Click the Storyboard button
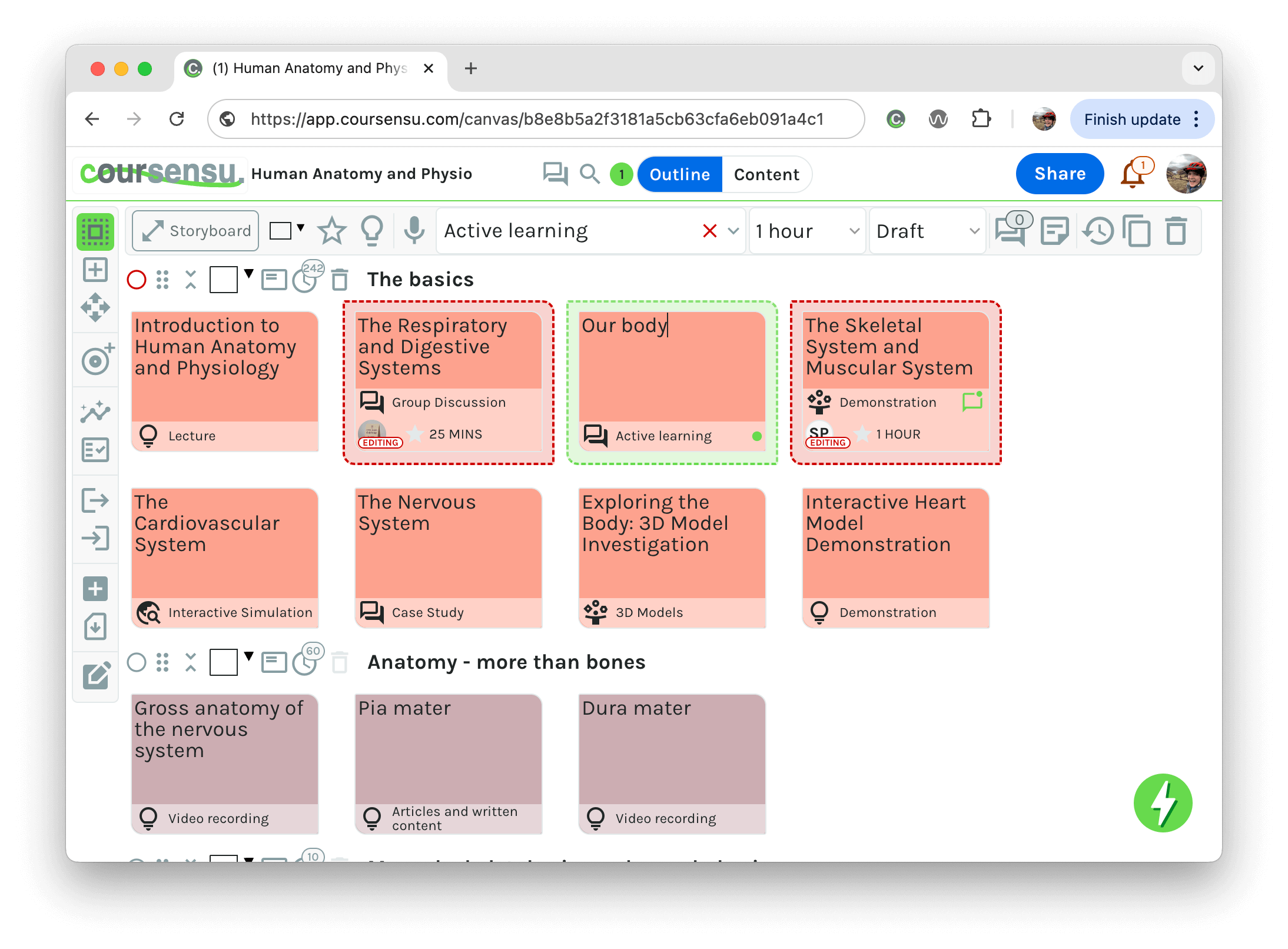This screenshot has width=1288, height=949. (196, 231)
